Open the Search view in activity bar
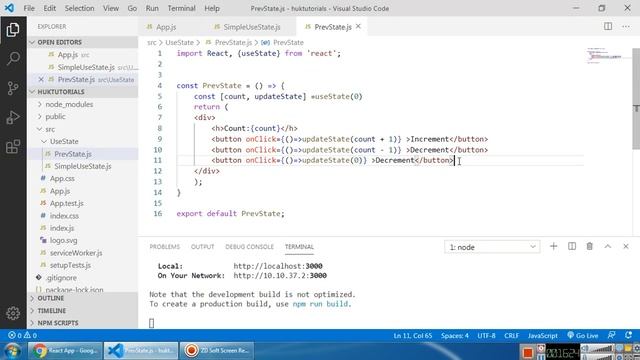640x360 pixels. [13, 59]
